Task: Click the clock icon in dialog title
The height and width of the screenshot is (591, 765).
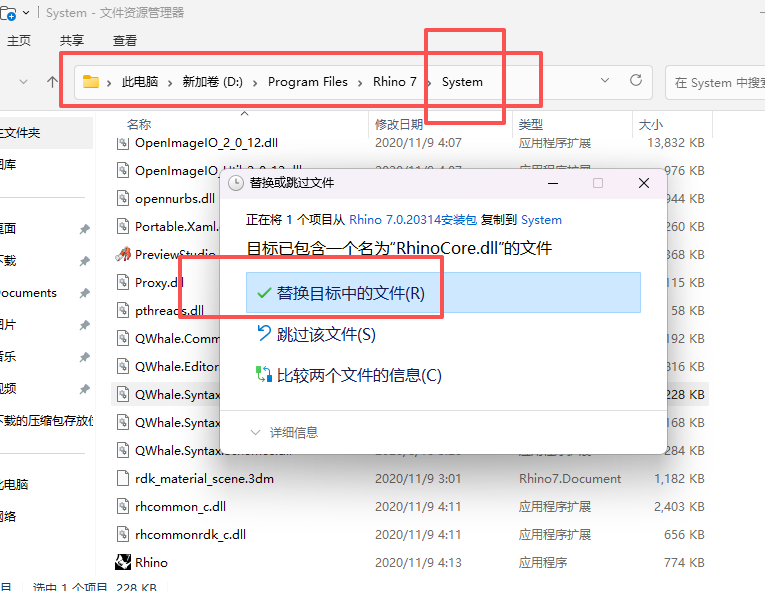Action: [x=236, y=183]
